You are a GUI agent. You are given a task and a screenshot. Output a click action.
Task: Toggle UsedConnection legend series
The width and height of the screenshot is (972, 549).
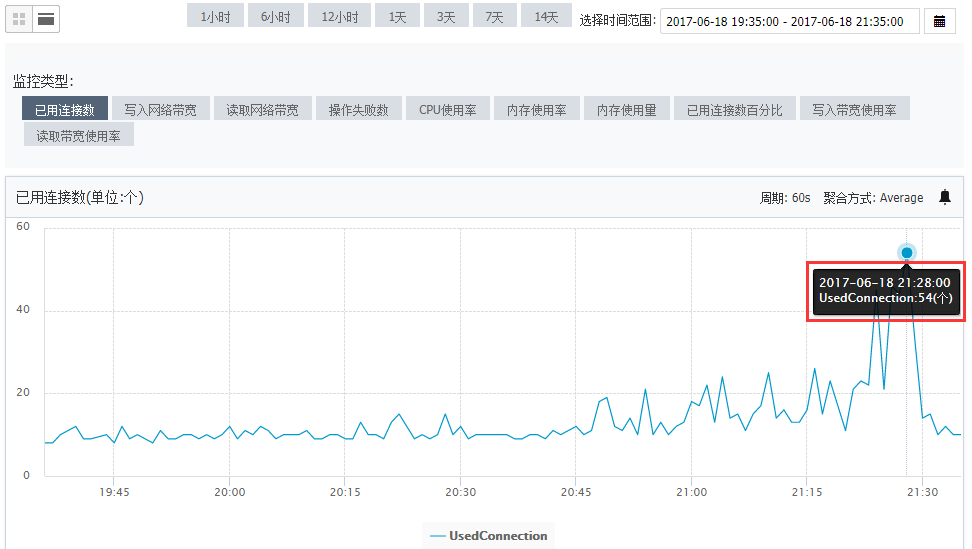[488, 535]
